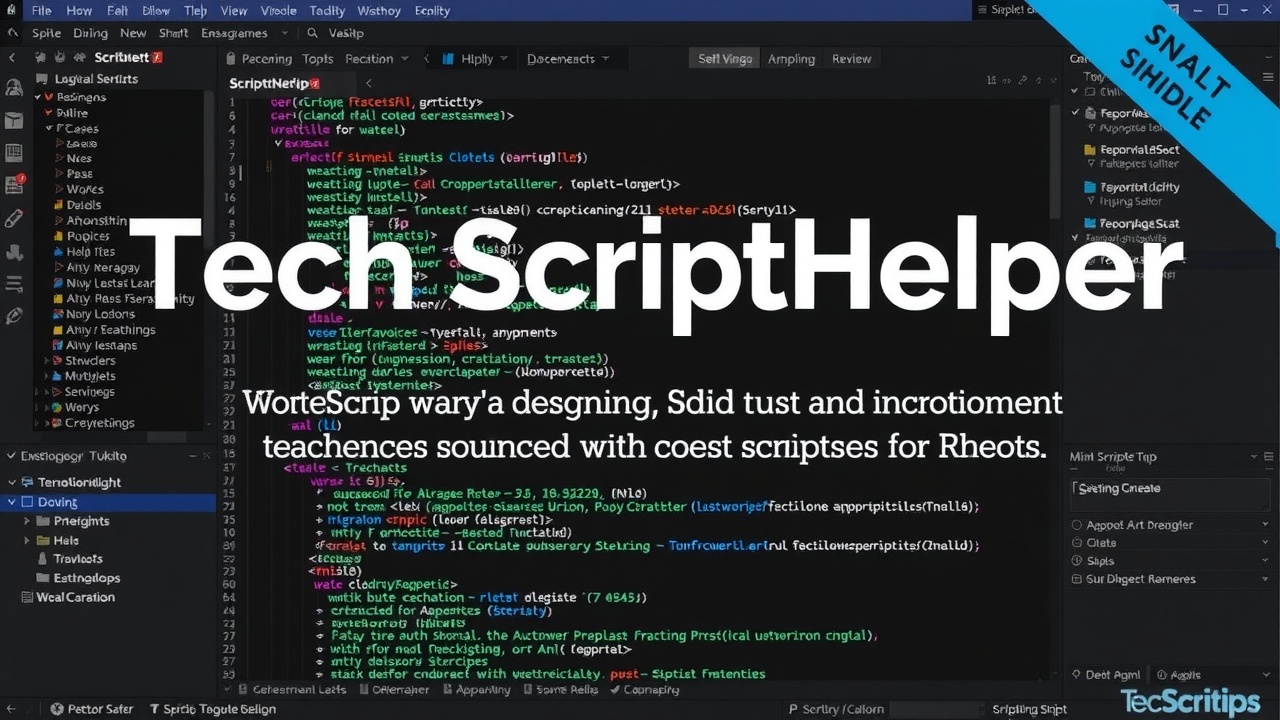
Task: Click the Shaft toolbar button
Action: tap(173, 33)
